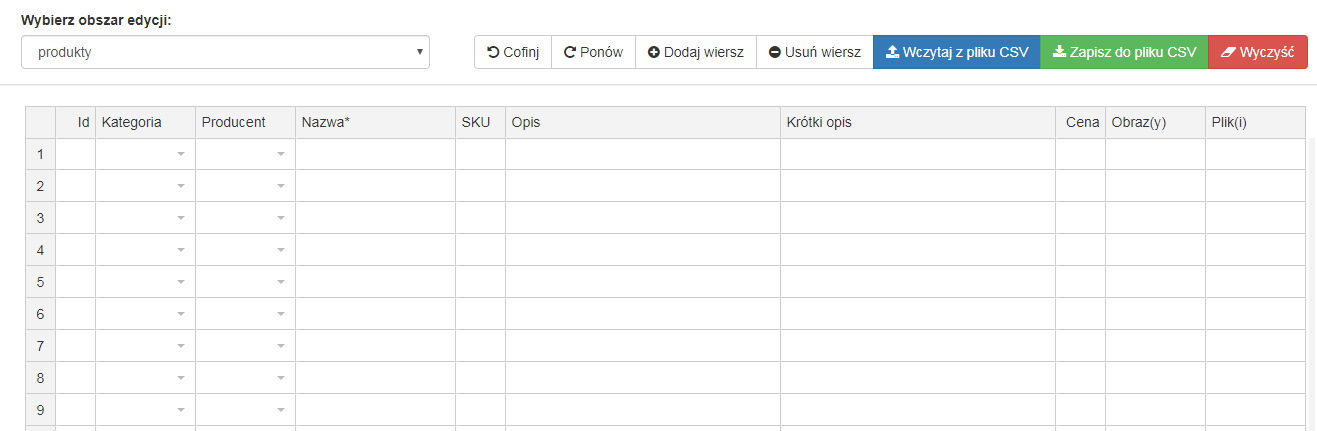1317x431 pixels.
Task: Expand Kategoria dropdown arrow in row 1
Action: pyautogui.click(x=181, y=154)
